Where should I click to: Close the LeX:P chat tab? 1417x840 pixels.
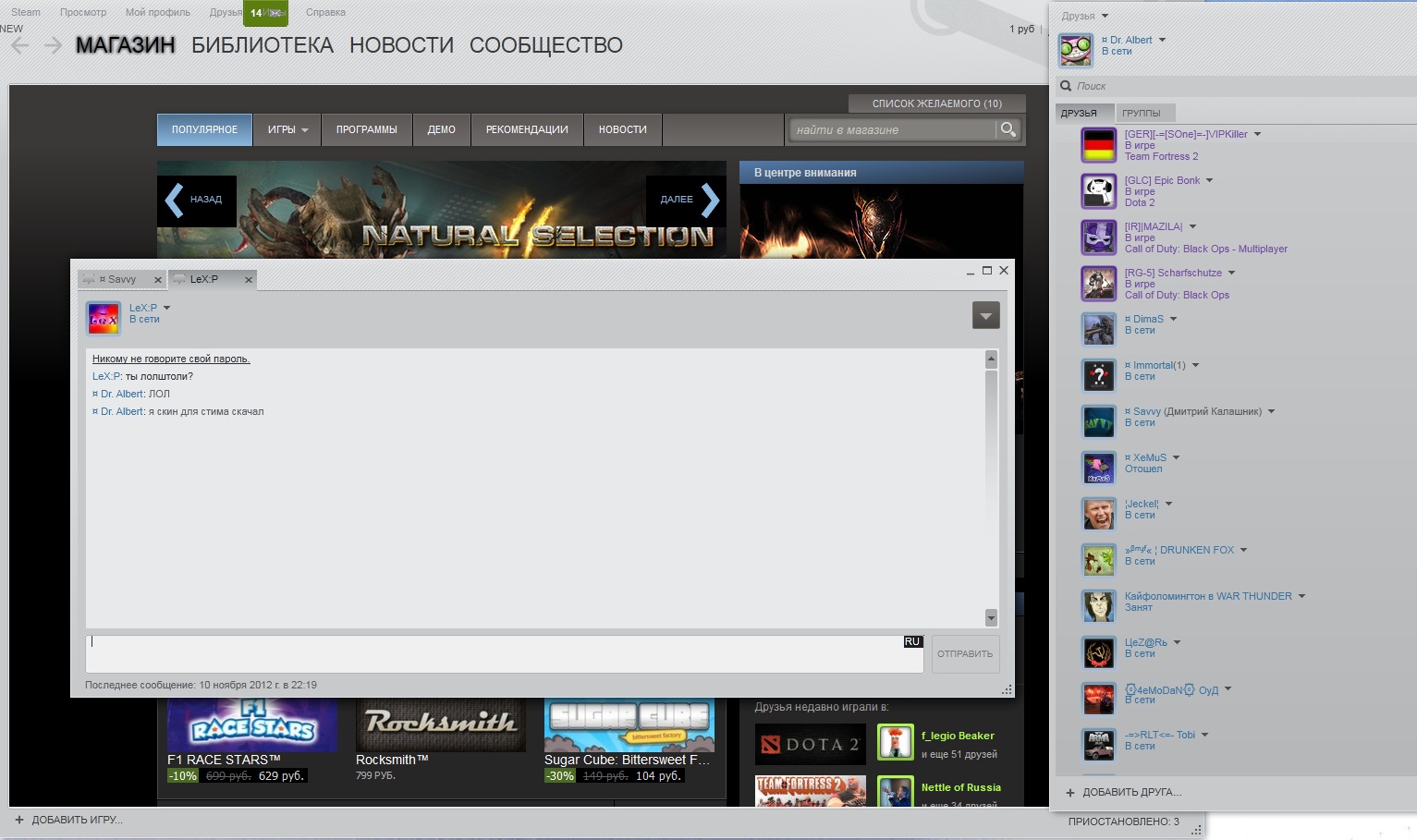point(249,280)
